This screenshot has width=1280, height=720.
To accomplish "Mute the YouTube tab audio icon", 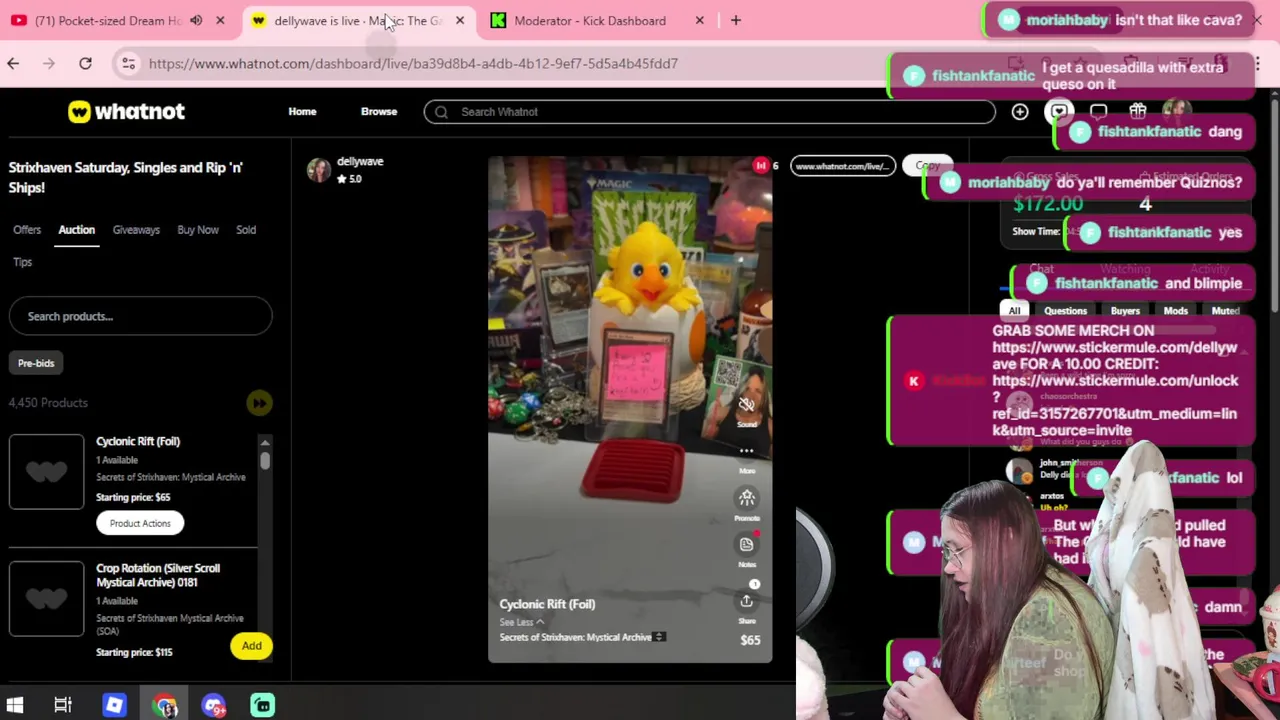I will point(196,20).
